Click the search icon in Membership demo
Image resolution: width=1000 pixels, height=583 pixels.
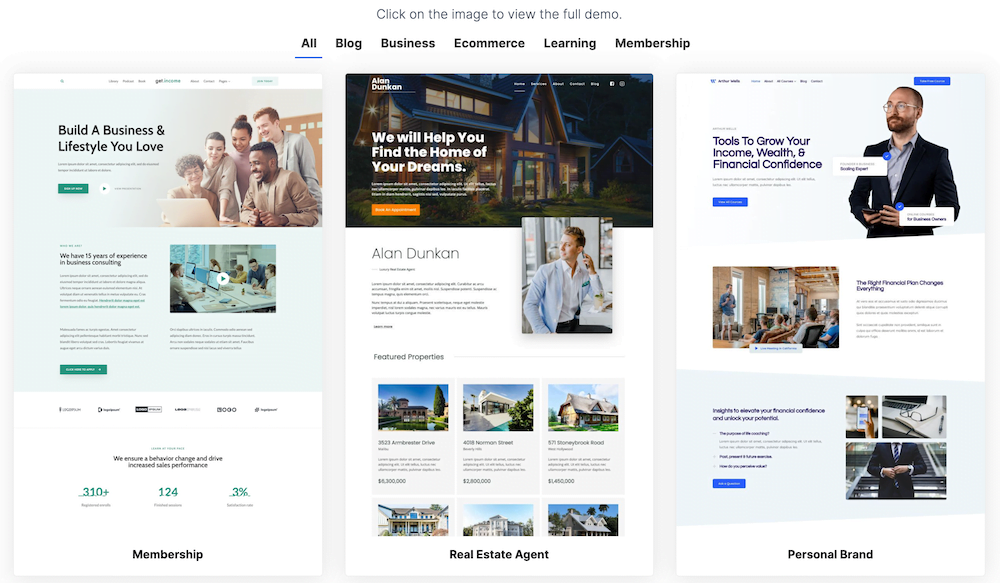[x=61, y=81]
